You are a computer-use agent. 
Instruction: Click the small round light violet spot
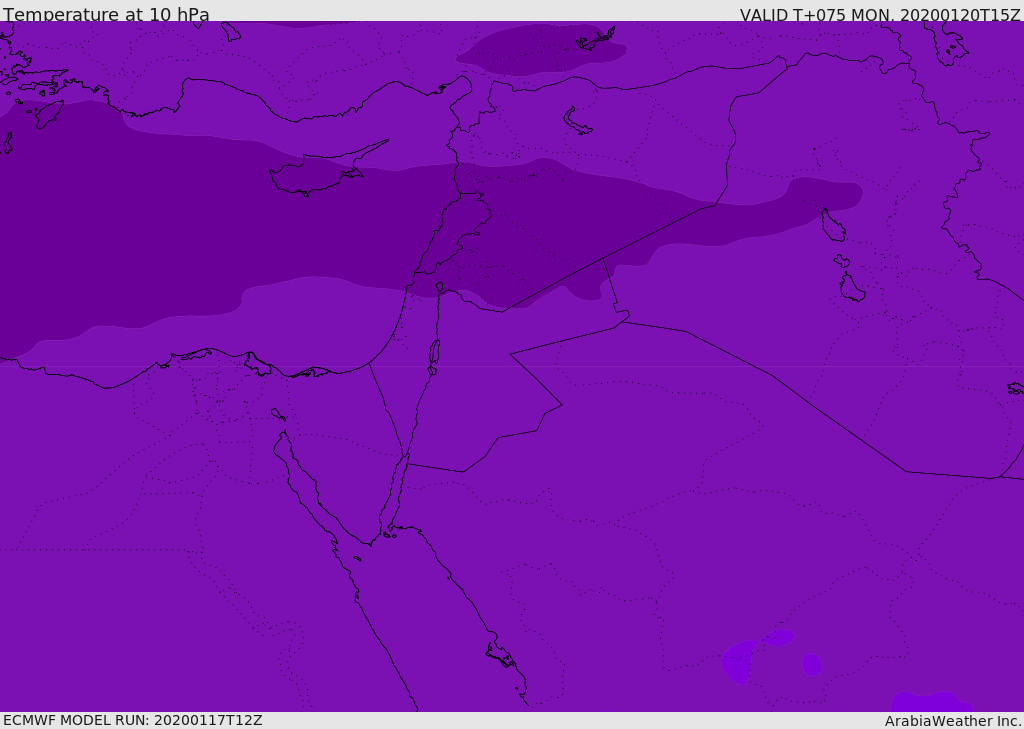[x=811, y=665]
